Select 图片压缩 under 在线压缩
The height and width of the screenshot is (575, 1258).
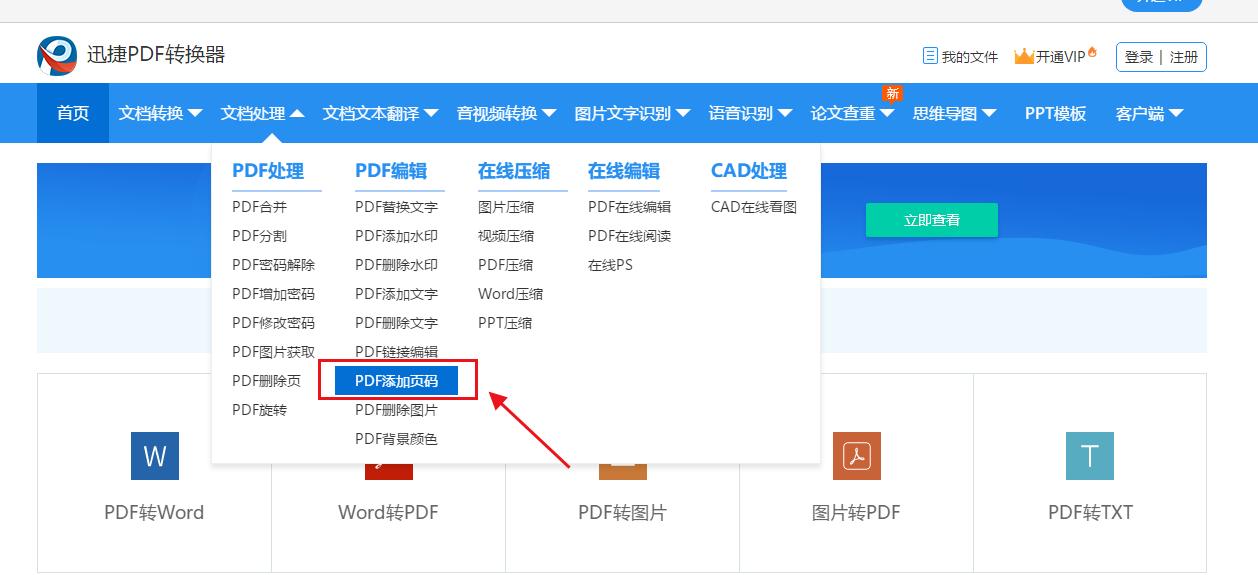point(506,207)
